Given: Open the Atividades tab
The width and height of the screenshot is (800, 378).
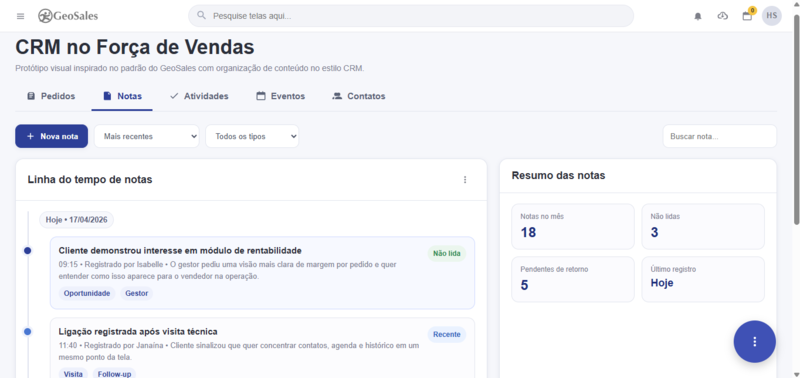Looking at the screenshot, I should 199,96.
